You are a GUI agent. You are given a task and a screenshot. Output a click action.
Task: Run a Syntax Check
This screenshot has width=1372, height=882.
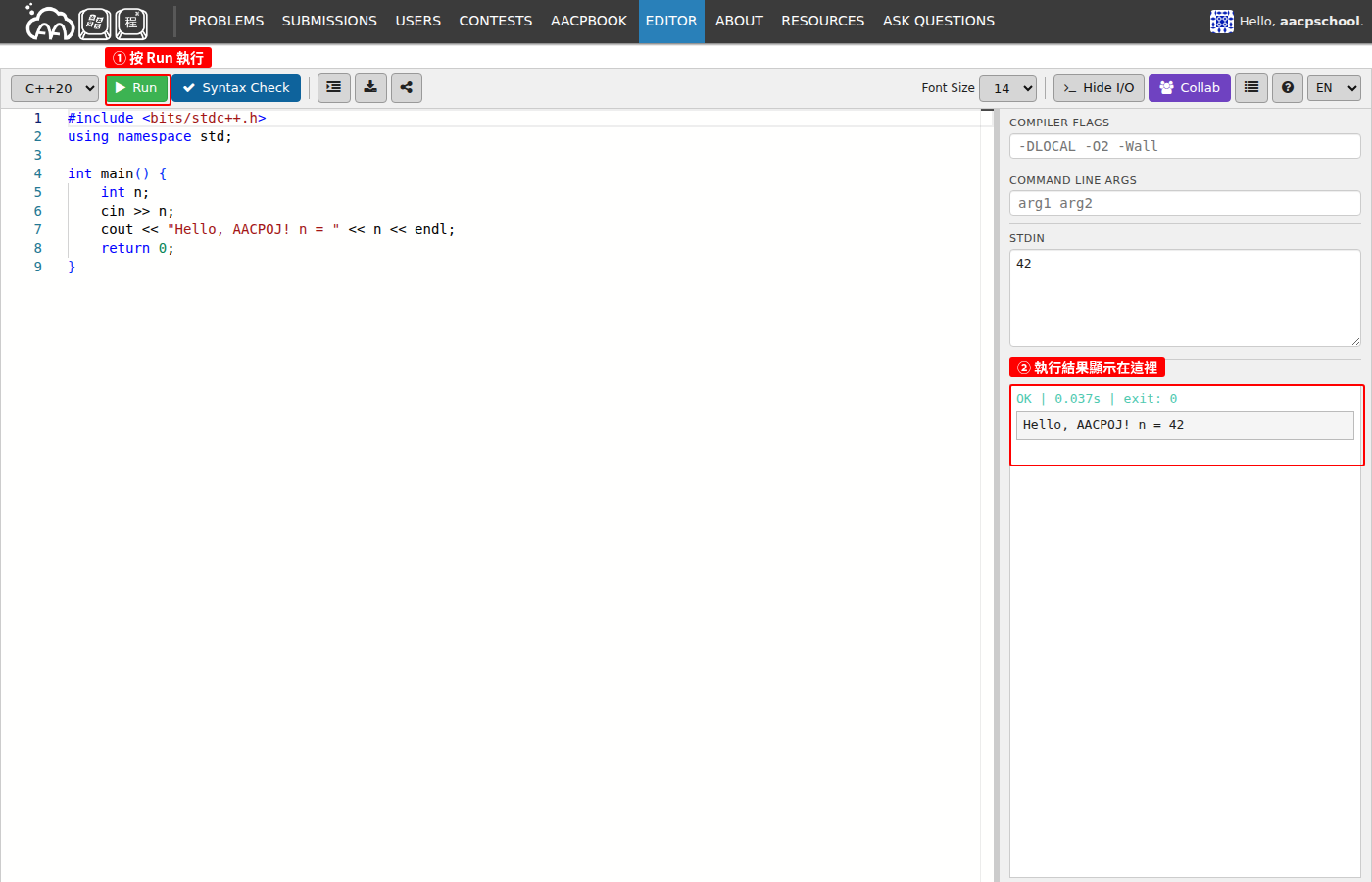(236, 88)
